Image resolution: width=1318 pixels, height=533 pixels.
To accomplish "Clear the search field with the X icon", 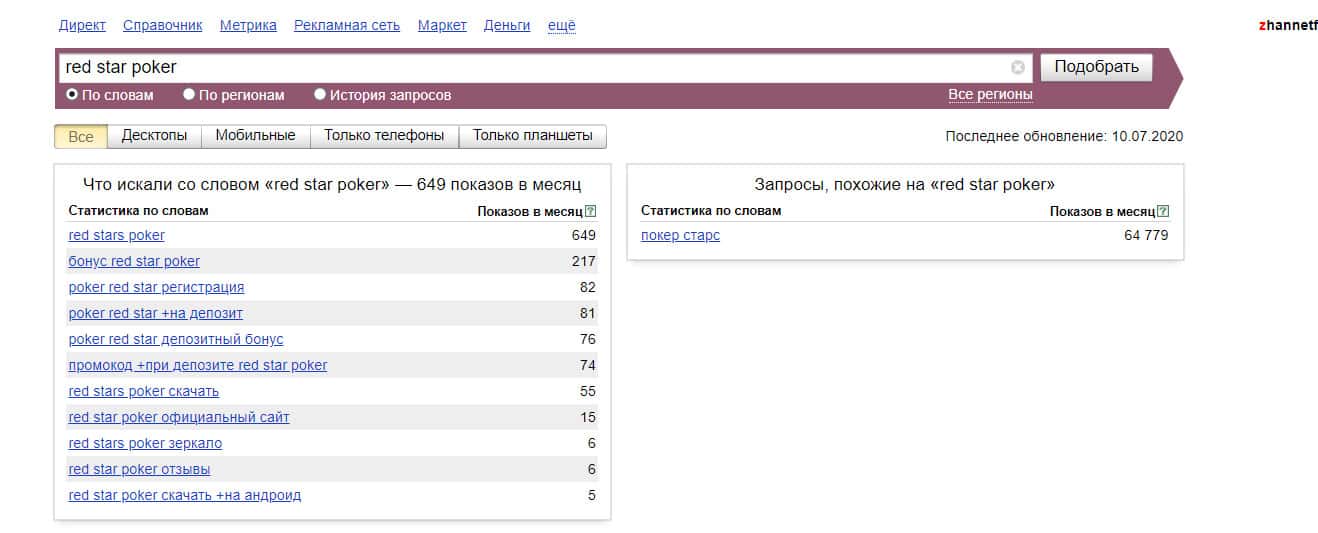I will pos(1018,68).
